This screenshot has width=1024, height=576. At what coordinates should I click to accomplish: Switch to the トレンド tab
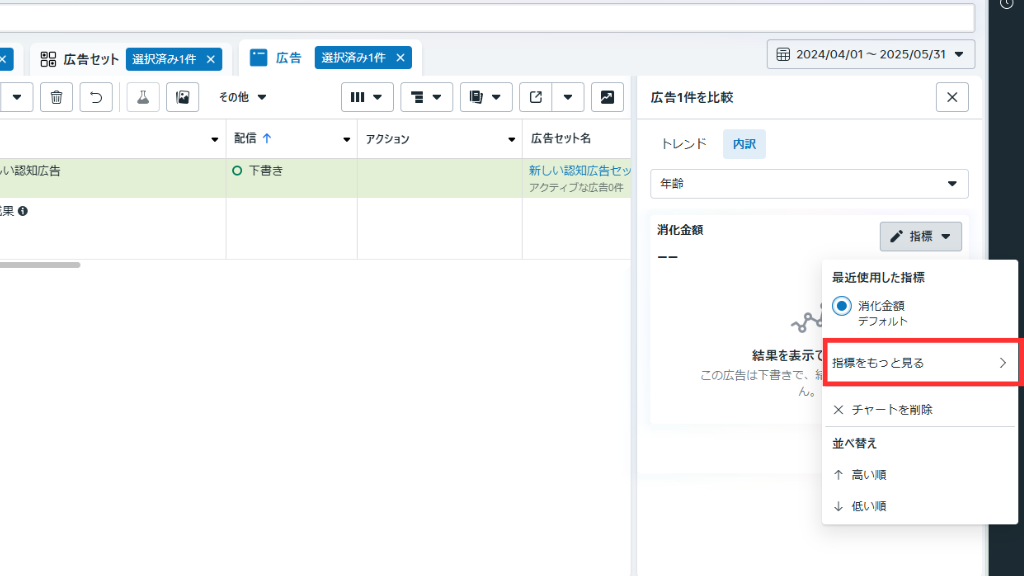point(684,144)
